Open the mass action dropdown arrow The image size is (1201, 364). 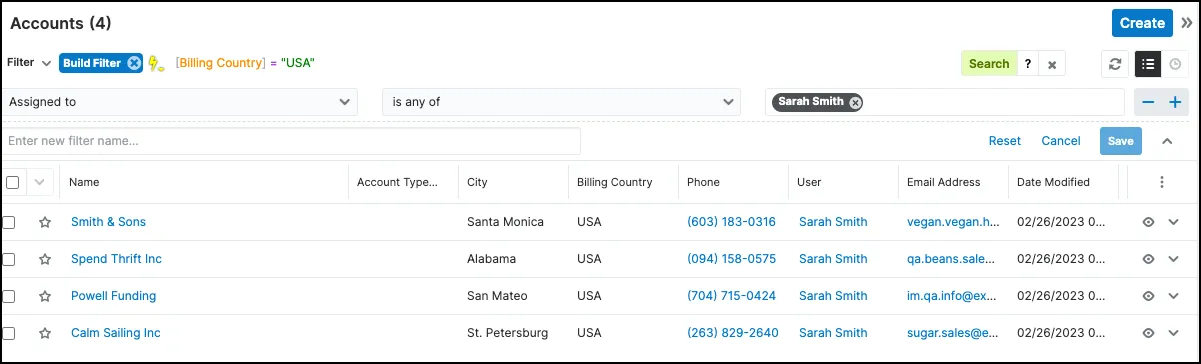coord(40,182)
